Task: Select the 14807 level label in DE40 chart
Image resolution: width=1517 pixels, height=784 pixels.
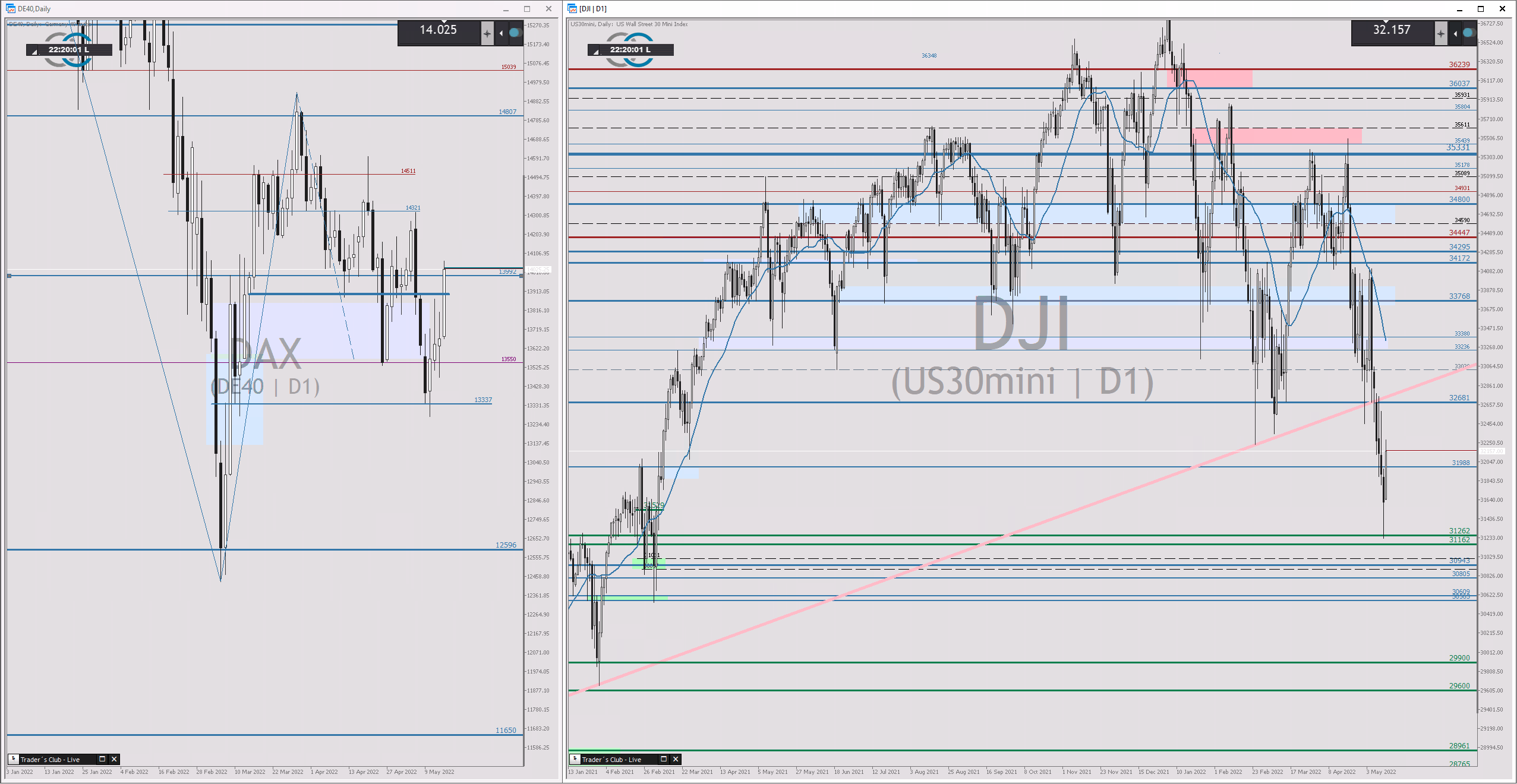Action: (507, 112)
